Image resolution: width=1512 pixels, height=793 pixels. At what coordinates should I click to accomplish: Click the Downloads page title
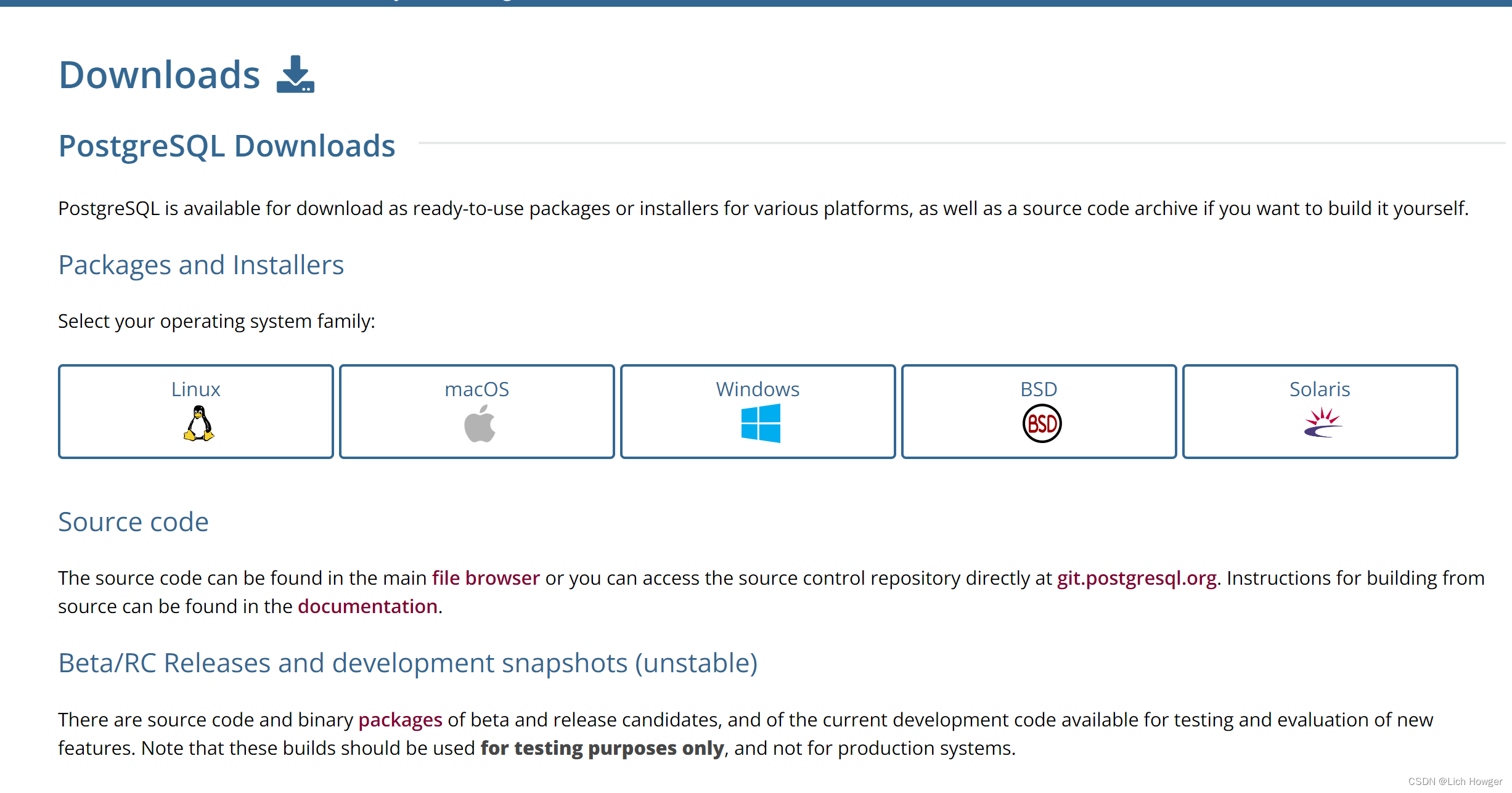pos(160,75)
